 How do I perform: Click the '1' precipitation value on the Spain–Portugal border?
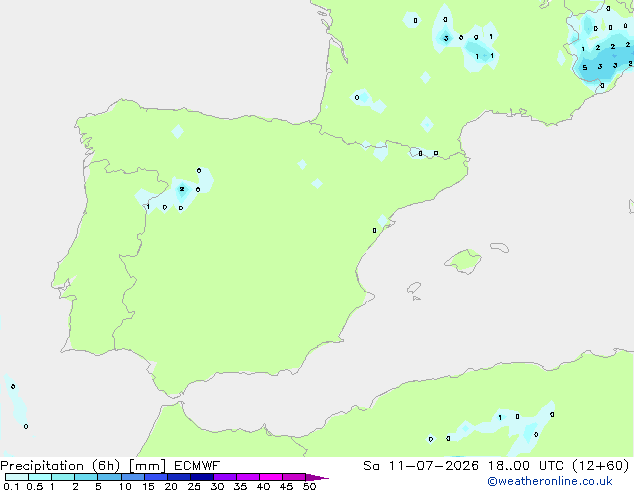click(x=148, y=207)
